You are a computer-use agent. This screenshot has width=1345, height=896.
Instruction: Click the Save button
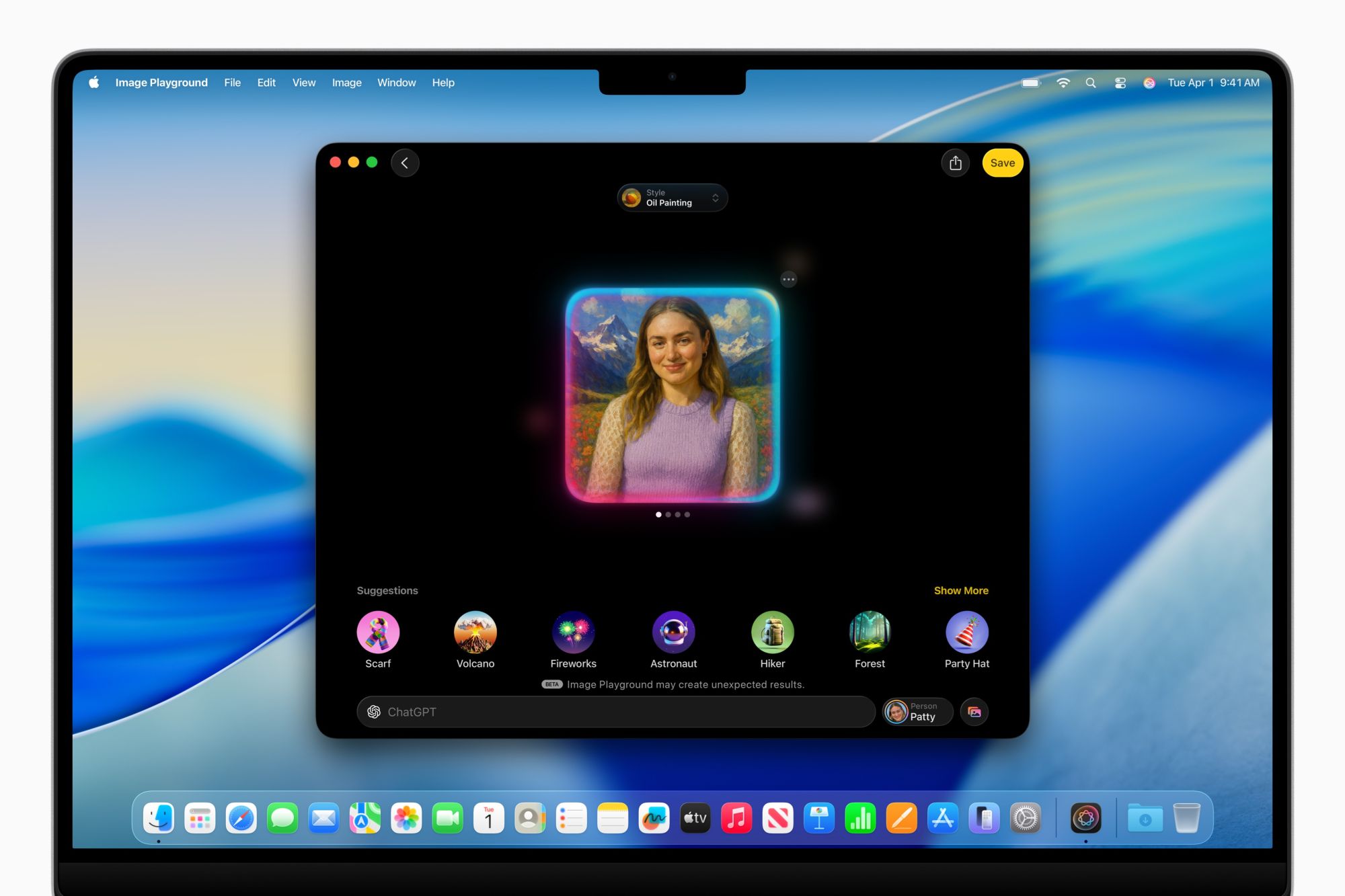pos(1002,163)
